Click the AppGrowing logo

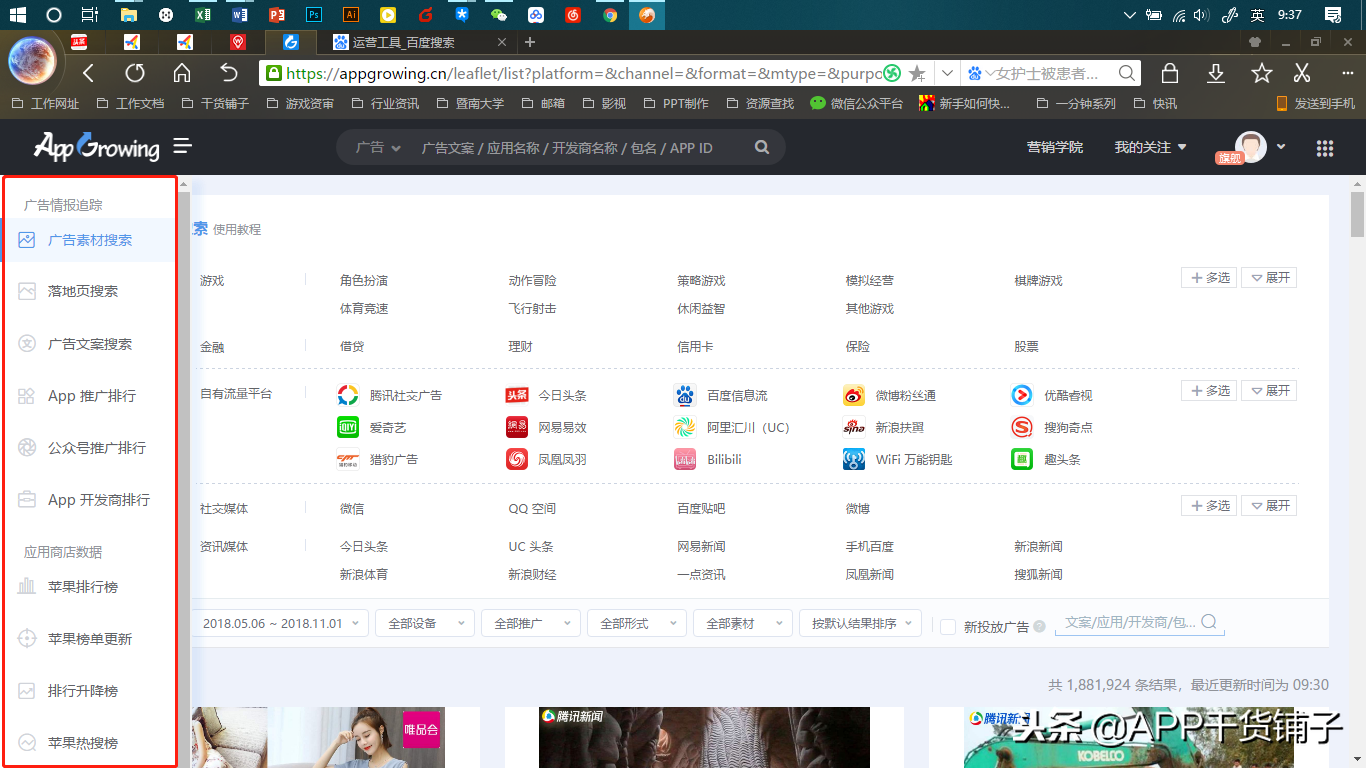pyautogui.click(x=96, y=147)
